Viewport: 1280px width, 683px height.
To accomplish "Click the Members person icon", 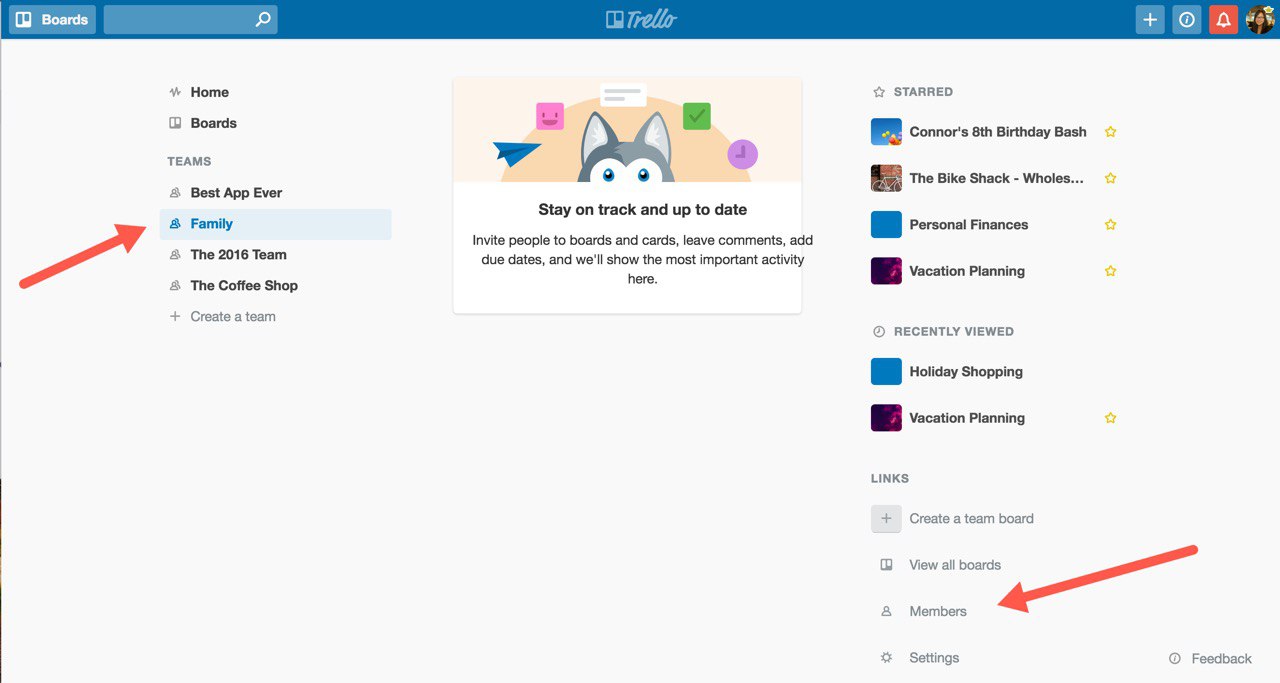I will point(886,611).
